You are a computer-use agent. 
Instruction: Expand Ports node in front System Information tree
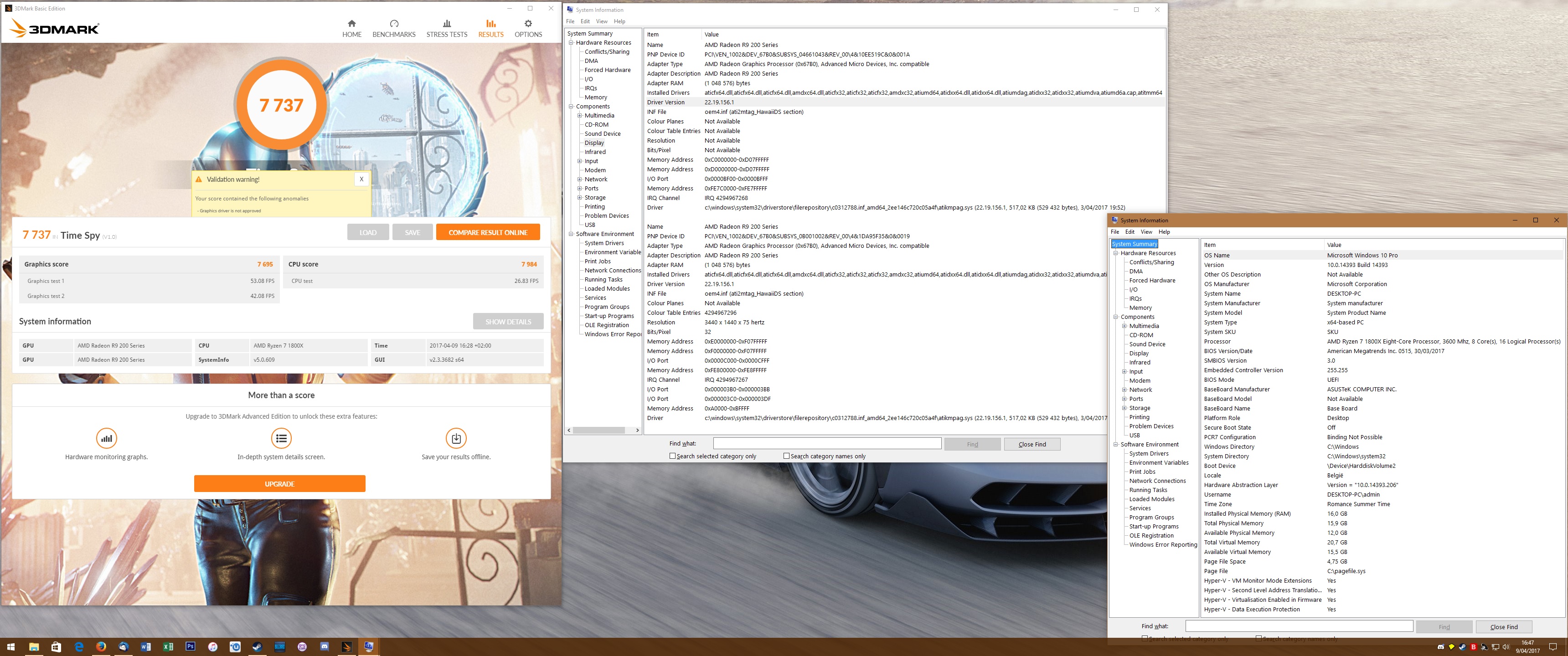pyautogui.click(x=1124, y=399)
